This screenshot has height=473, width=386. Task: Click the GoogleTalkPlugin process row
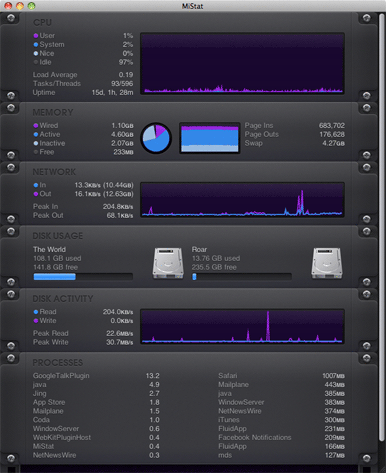(96, 376)
